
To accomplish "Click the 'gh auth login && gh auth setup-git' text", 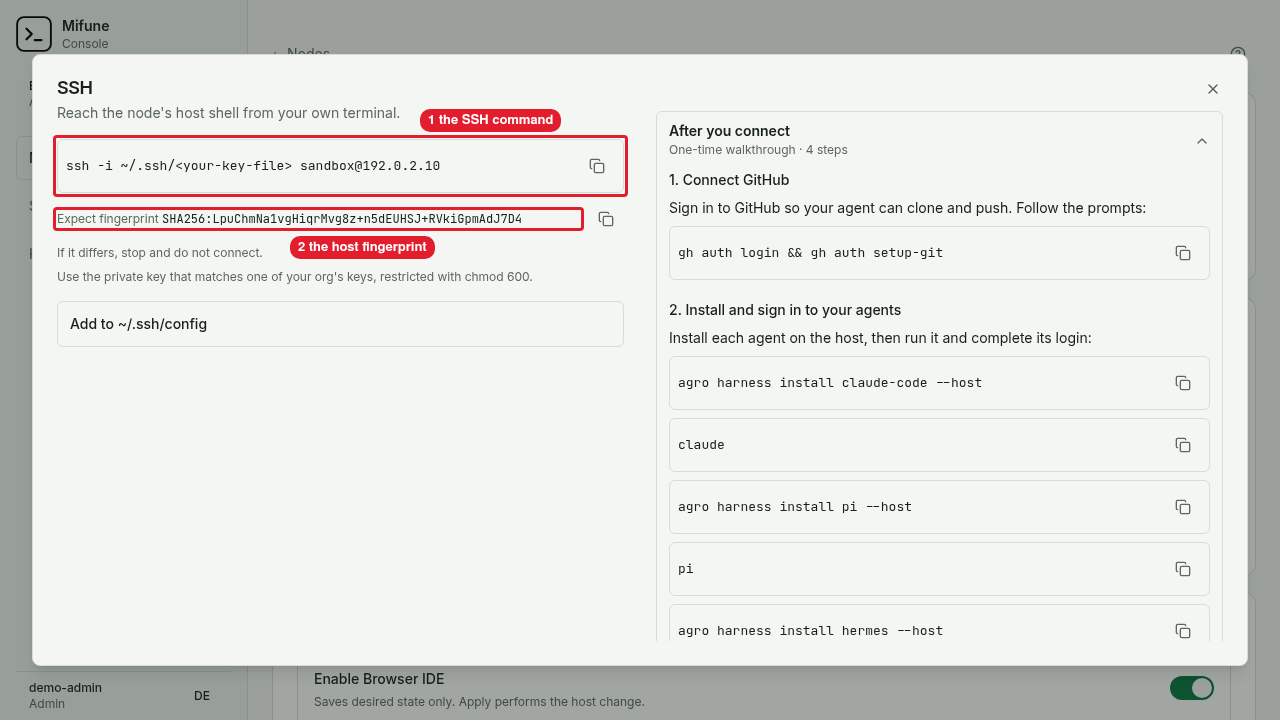I will click(811, 253).
